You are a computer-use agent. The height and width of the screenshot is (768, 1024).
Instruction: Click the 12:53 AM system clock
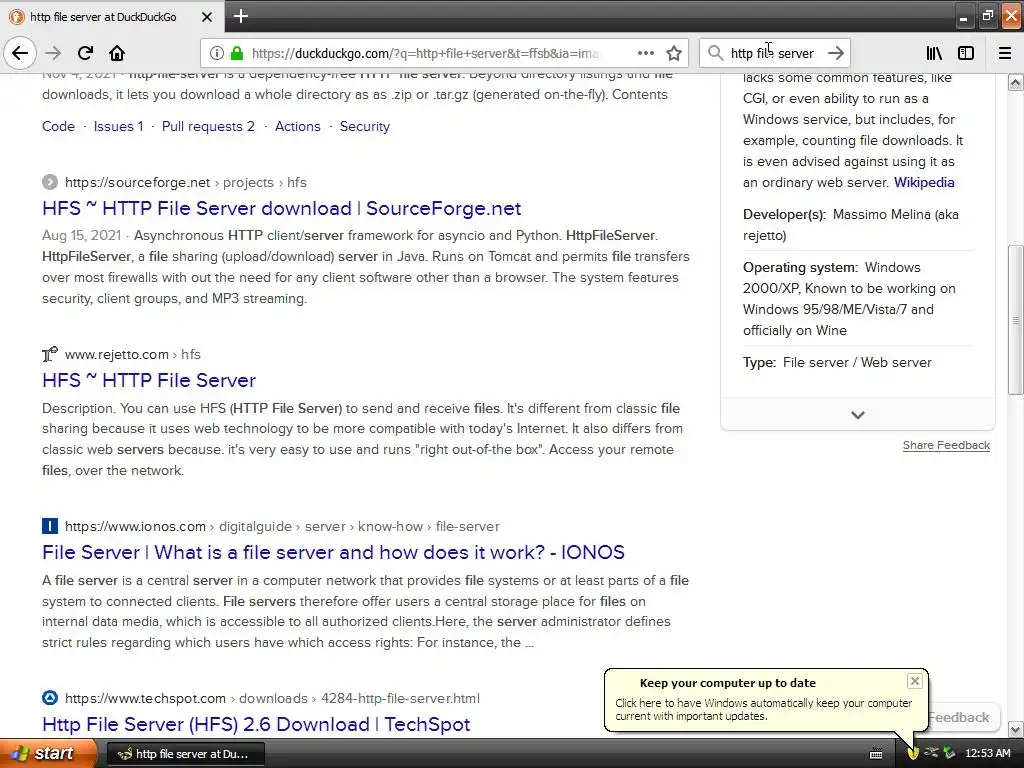point(987,754)
